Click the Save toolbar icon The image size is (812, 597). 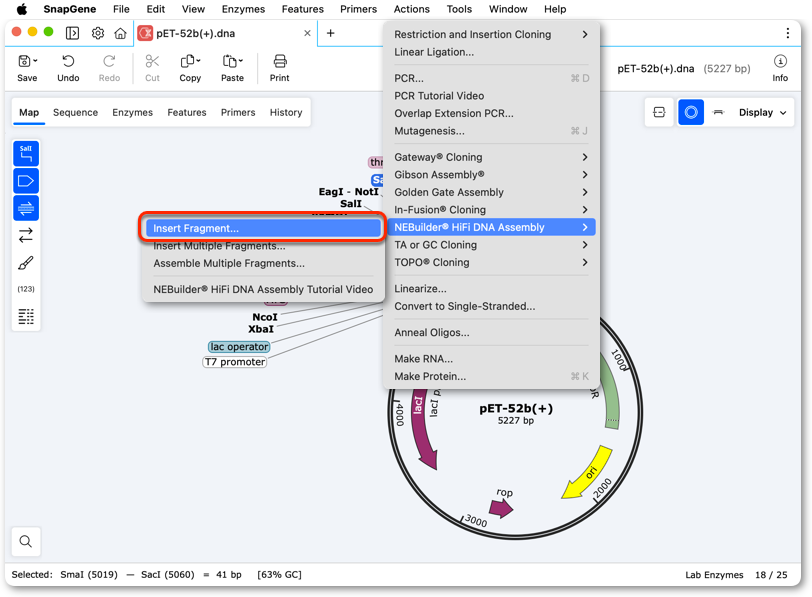tap(24, 62)
